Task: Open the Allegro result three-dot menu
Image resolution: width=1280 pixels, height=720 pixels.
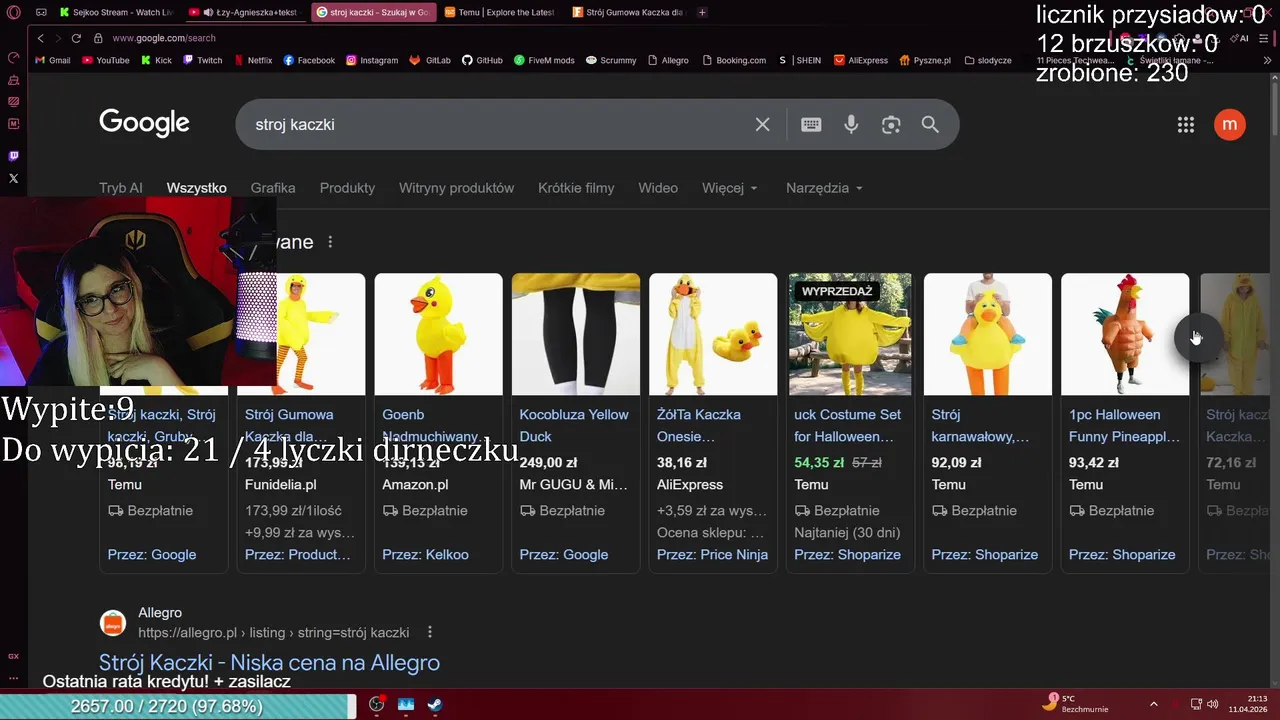Action: point(430,632)
